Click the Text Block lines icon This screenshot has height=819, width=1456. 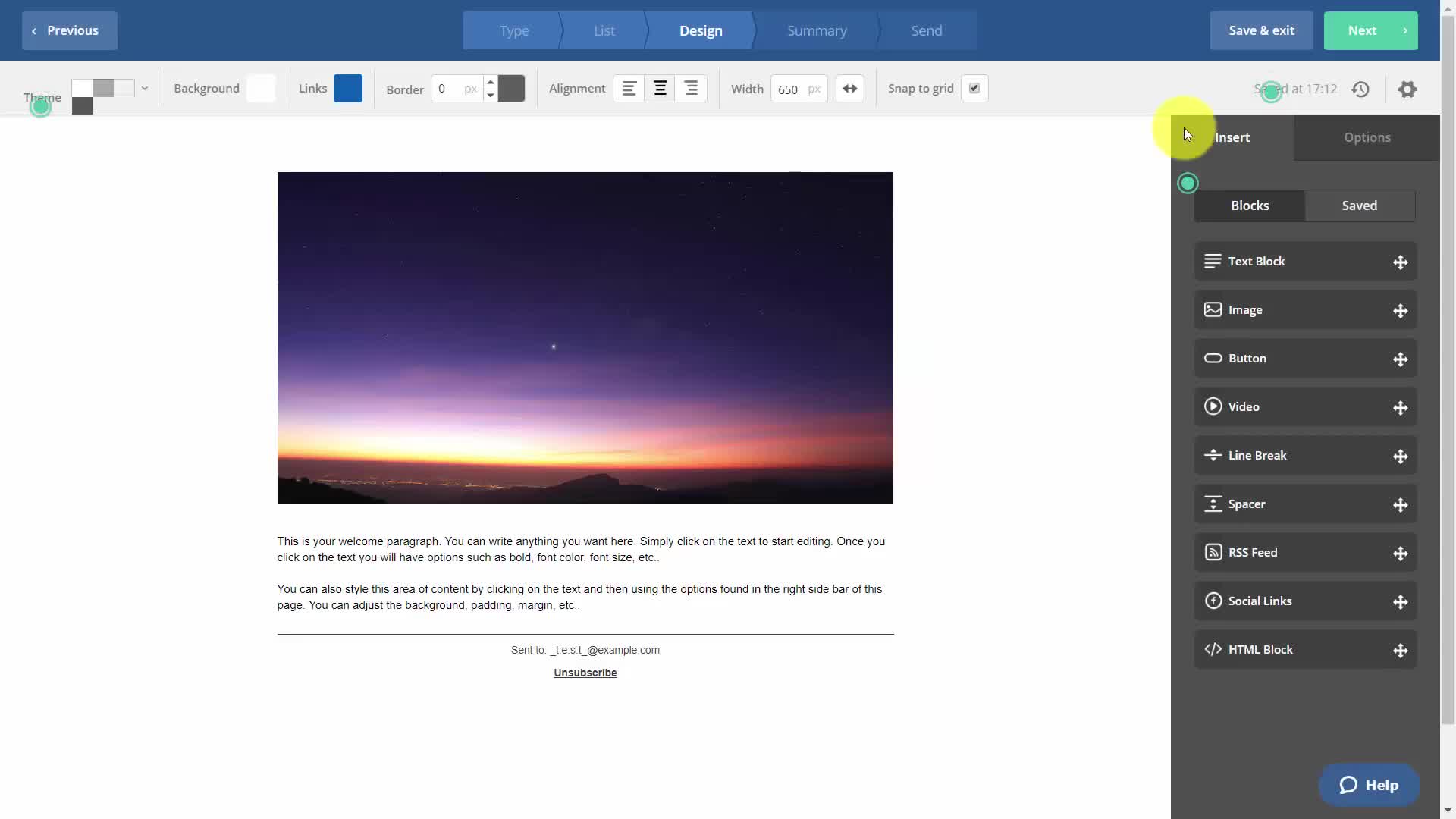1213,261
